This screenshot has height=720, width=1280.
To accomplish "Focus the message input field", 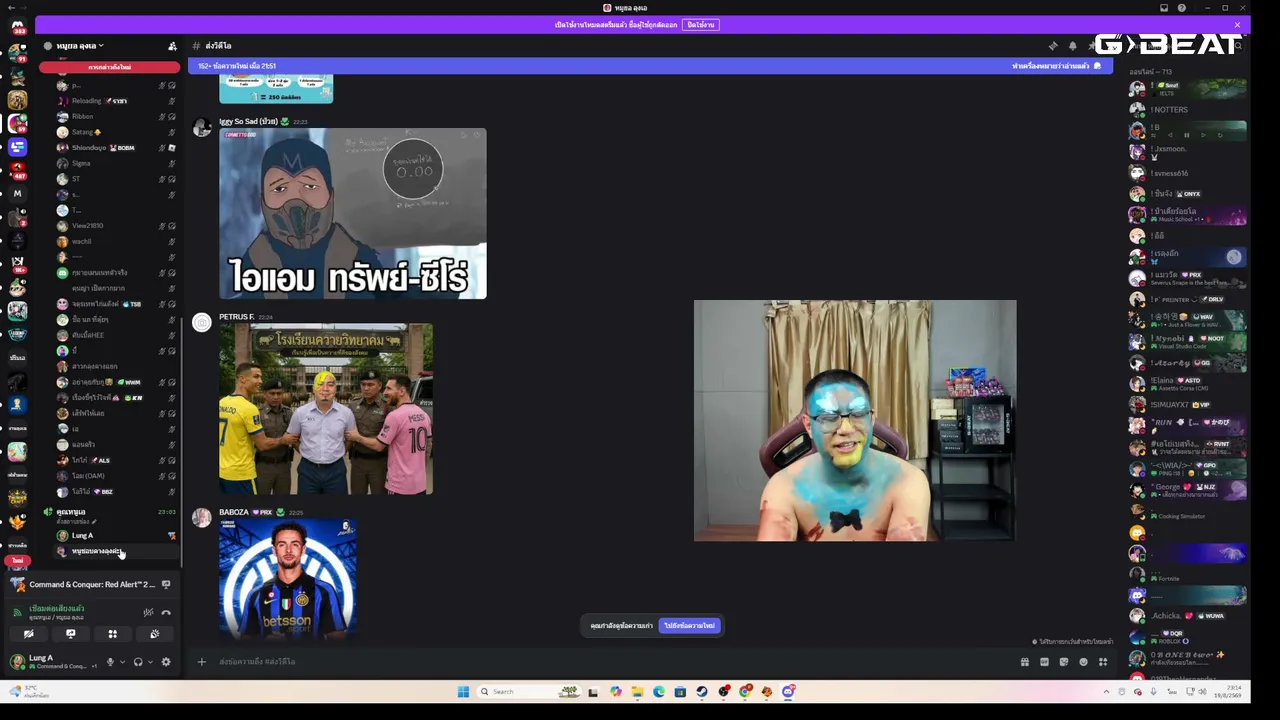I will point(610,662).
